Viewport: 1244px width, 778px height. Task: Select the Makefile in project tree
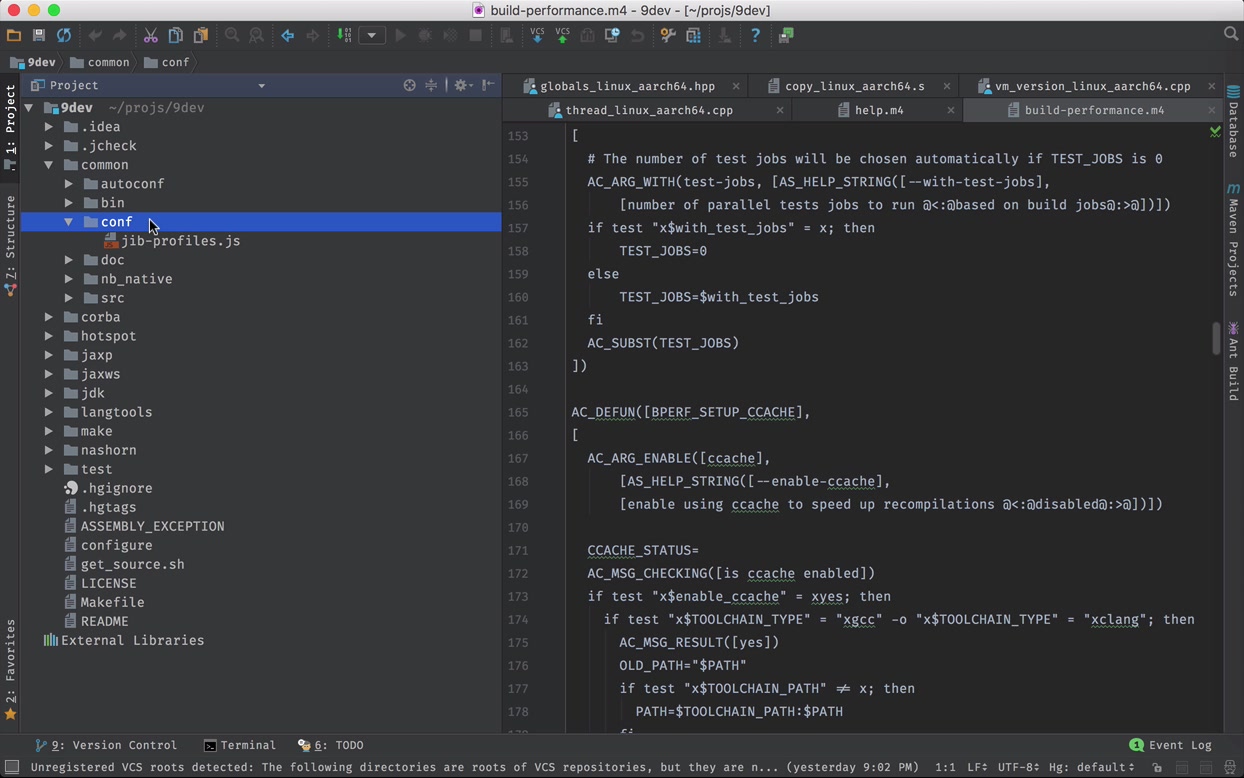[104, 602]
